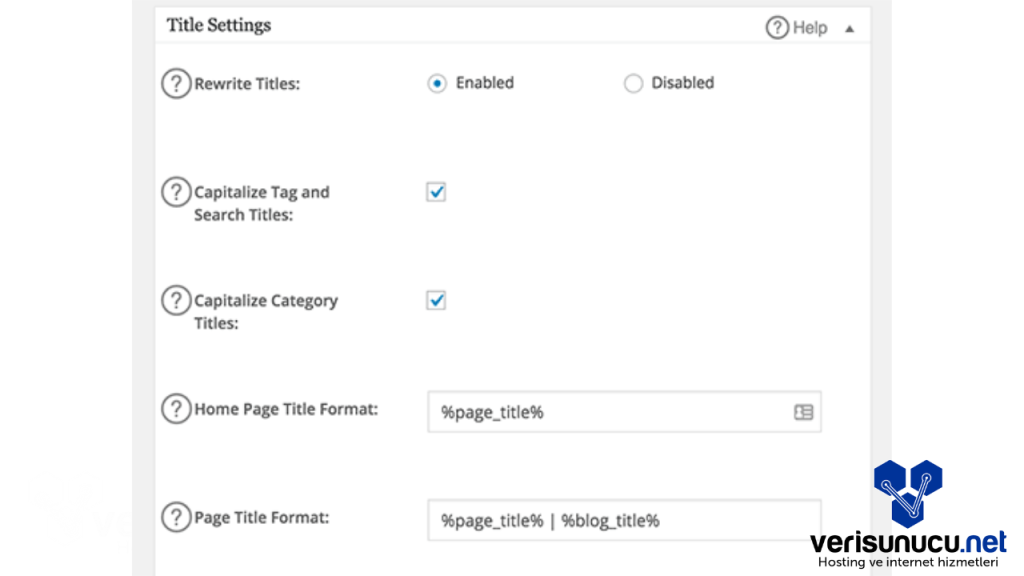
Task: Toggle the Capitalize Category Titles checkbox
Action: tap(436, 300)
